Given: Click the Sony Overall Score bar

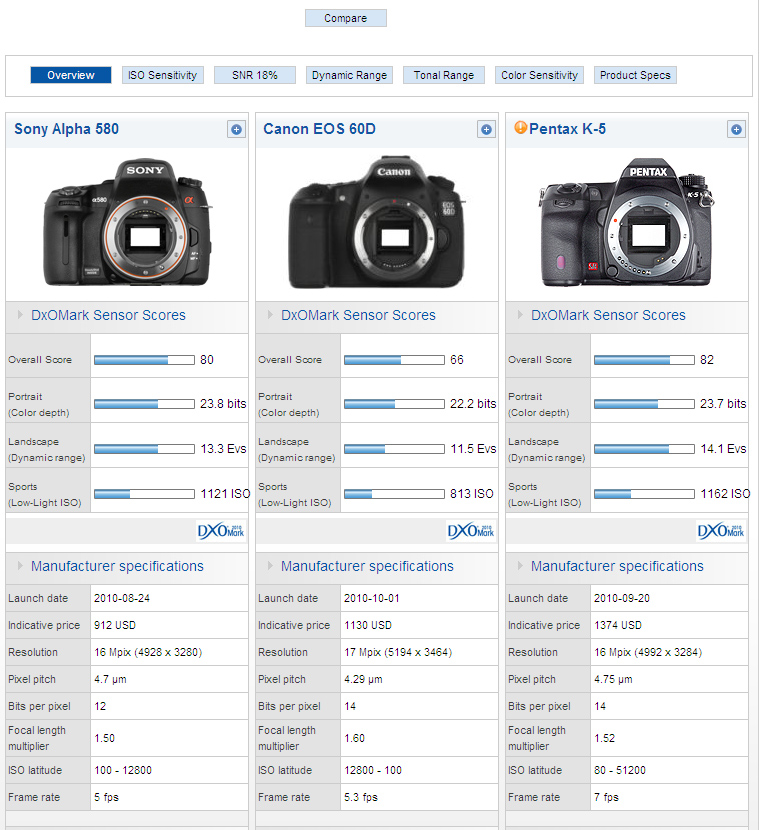Looking at the screenshot, I should click(x=144, y=360).
